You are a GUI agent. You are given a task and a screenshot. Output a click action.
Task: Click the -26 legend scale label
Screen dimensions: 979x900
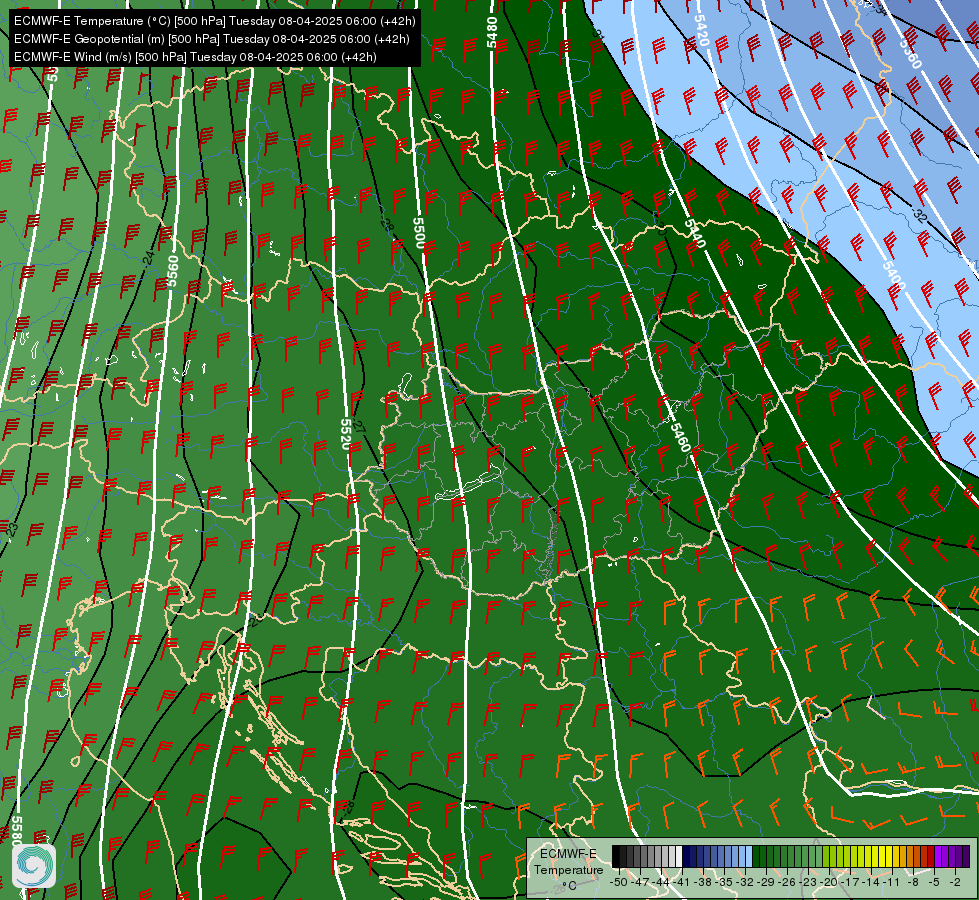coord(787,883)
